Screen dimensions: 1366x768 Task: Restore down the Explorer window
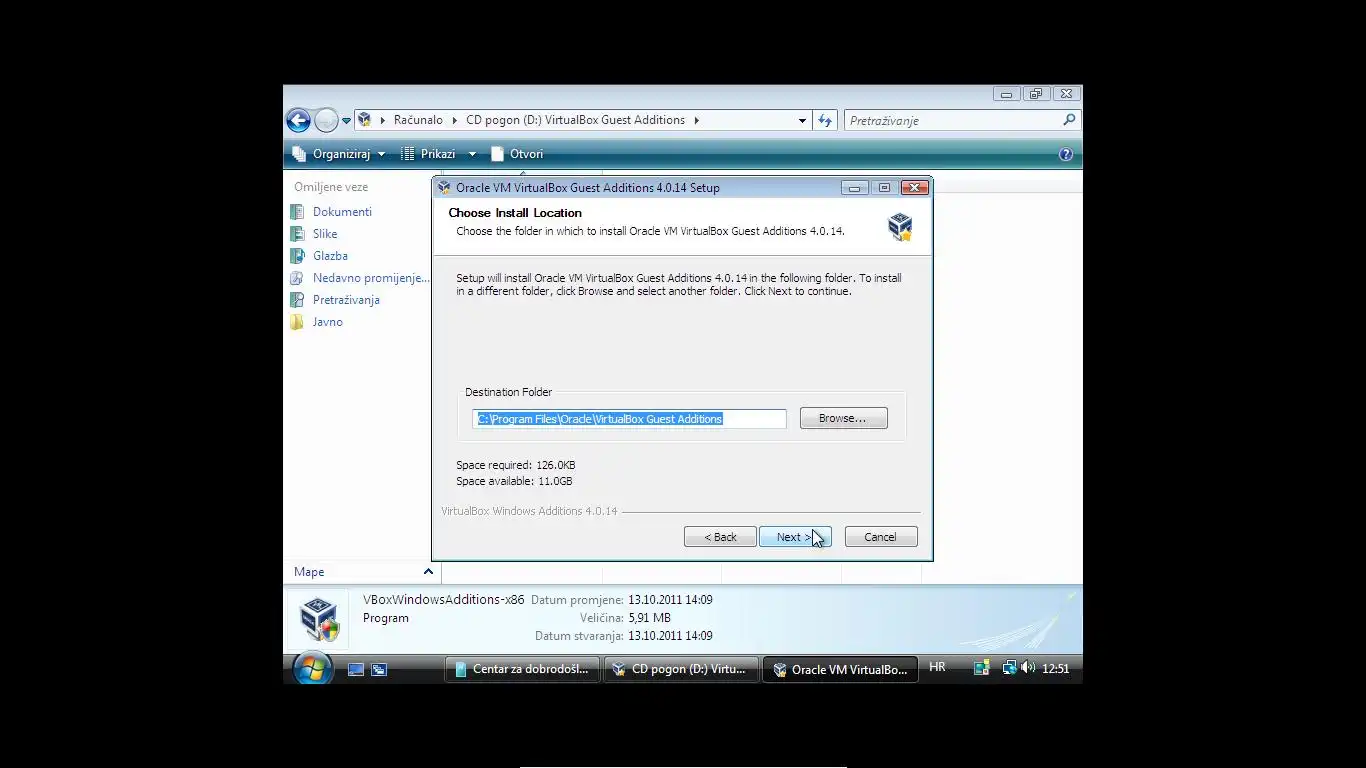(x=1035, y=94)
